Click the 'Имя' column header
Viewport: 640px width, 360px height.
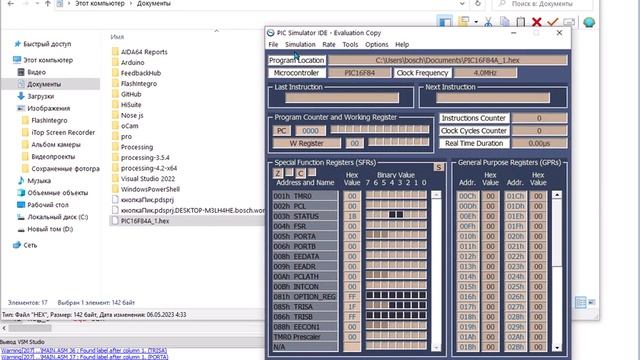117,37
